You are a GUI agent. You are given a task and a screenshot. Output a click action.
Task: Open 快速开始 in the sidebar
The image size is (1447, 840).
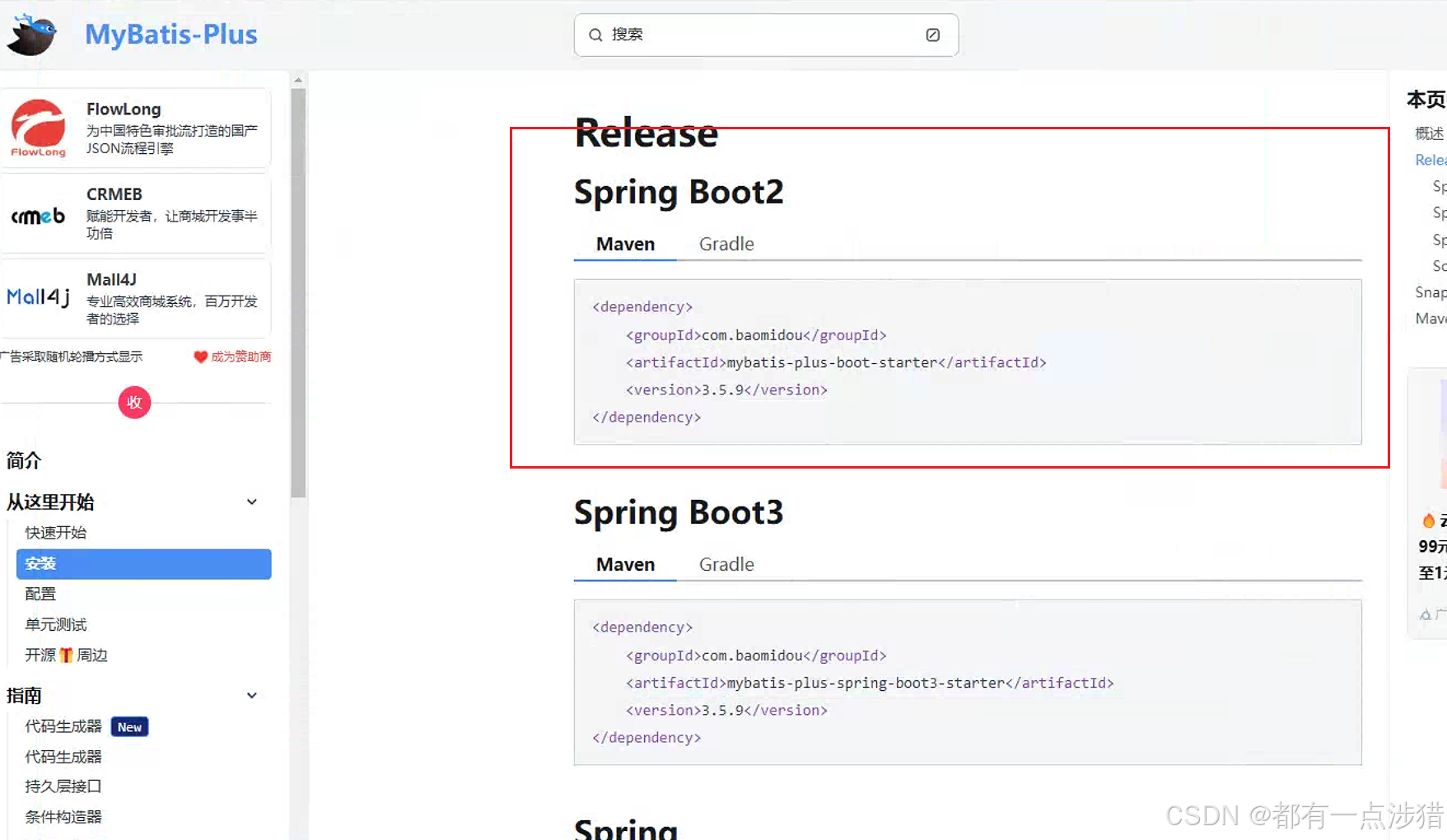[x=55, y=533]
